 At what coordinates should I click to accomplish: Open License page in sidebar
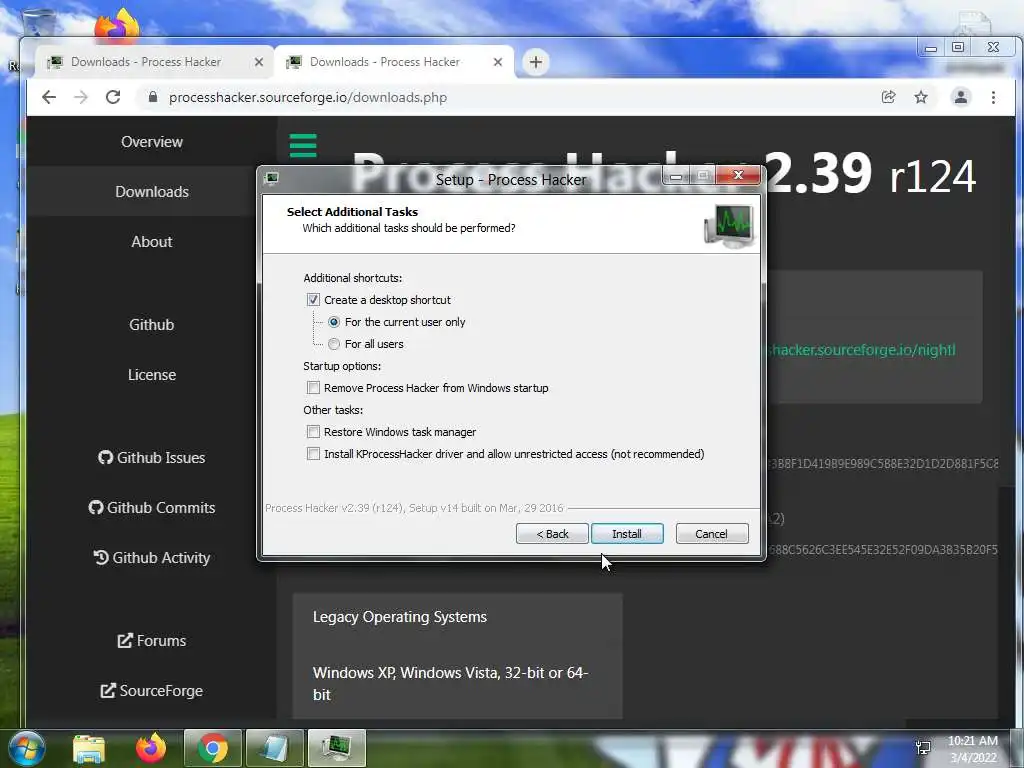(152, 375)
